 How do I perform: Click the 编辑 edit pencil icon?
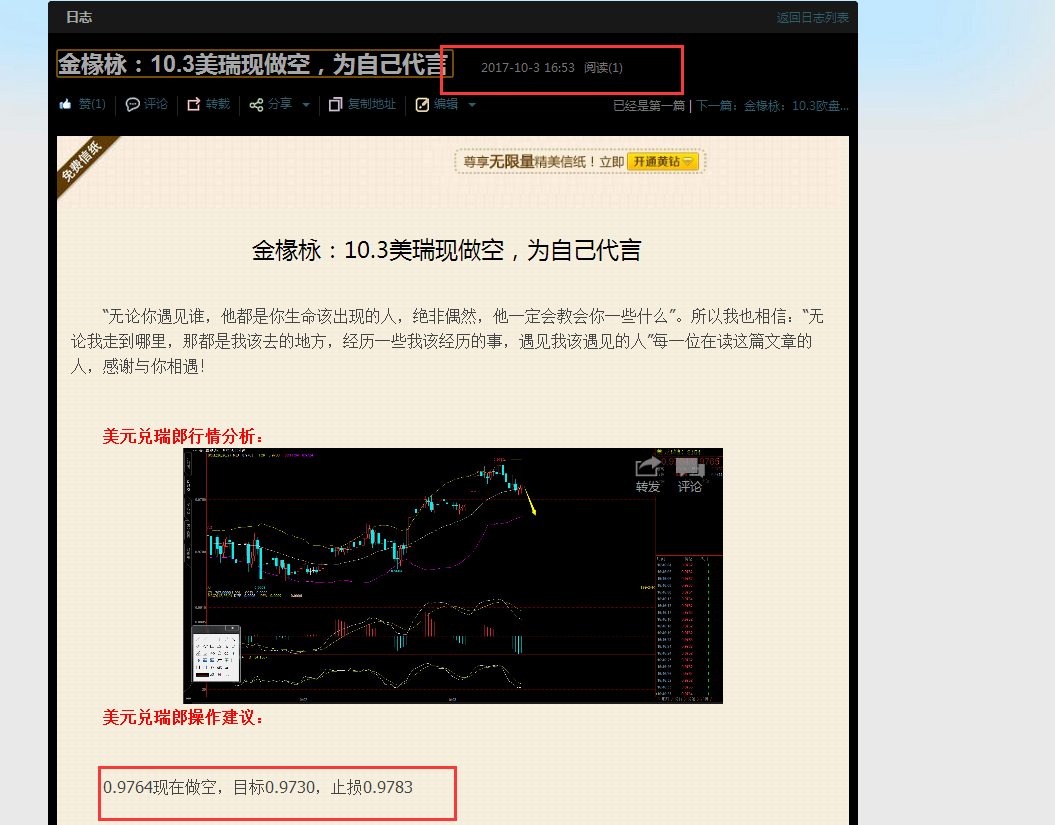[x=423, y=103]
